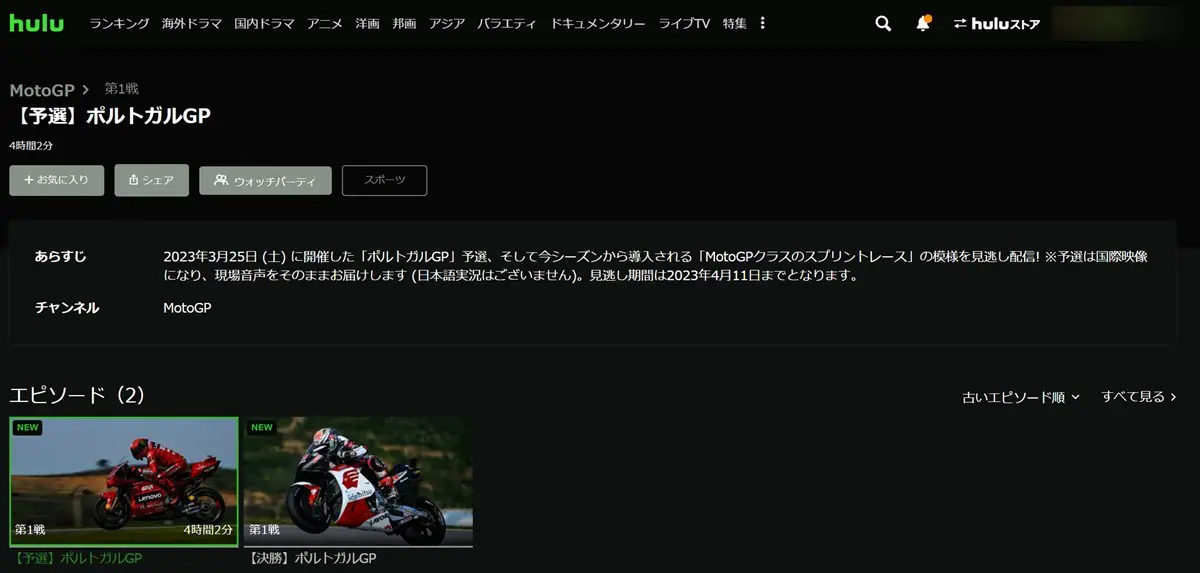Click すべて見る to view all episodes
This screenshot has height=573, width=1200.
coord(1139,397)
